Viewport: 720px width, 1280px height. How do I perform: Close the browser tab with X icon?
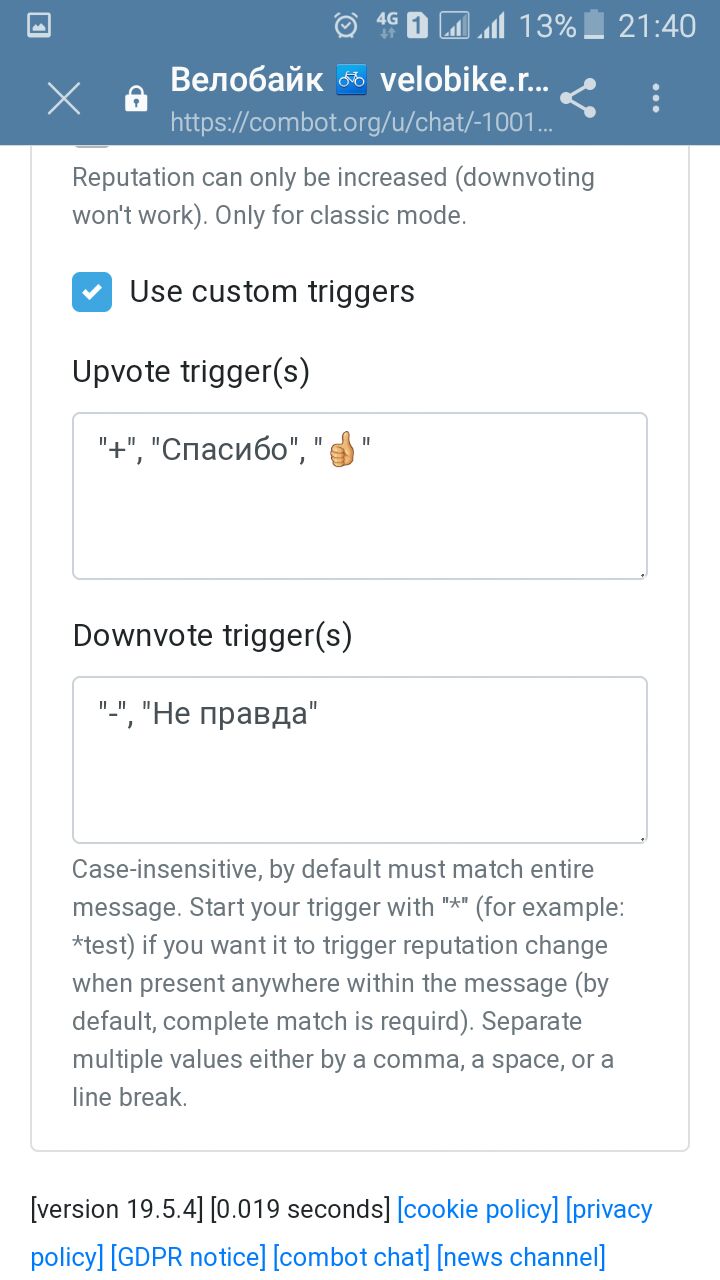[x=64, y=98]
